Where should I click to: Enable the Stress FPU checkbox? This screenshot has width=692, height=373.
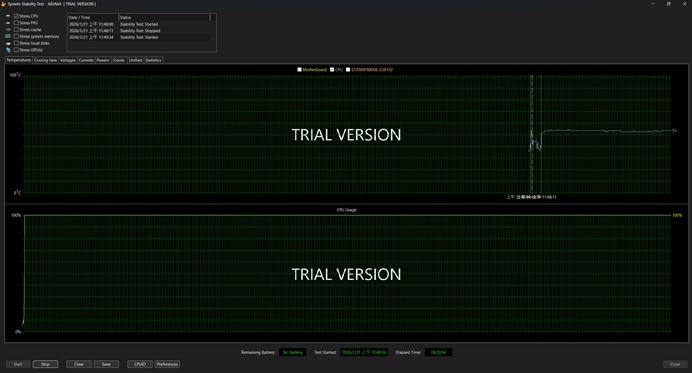click(x=16, y=23)
